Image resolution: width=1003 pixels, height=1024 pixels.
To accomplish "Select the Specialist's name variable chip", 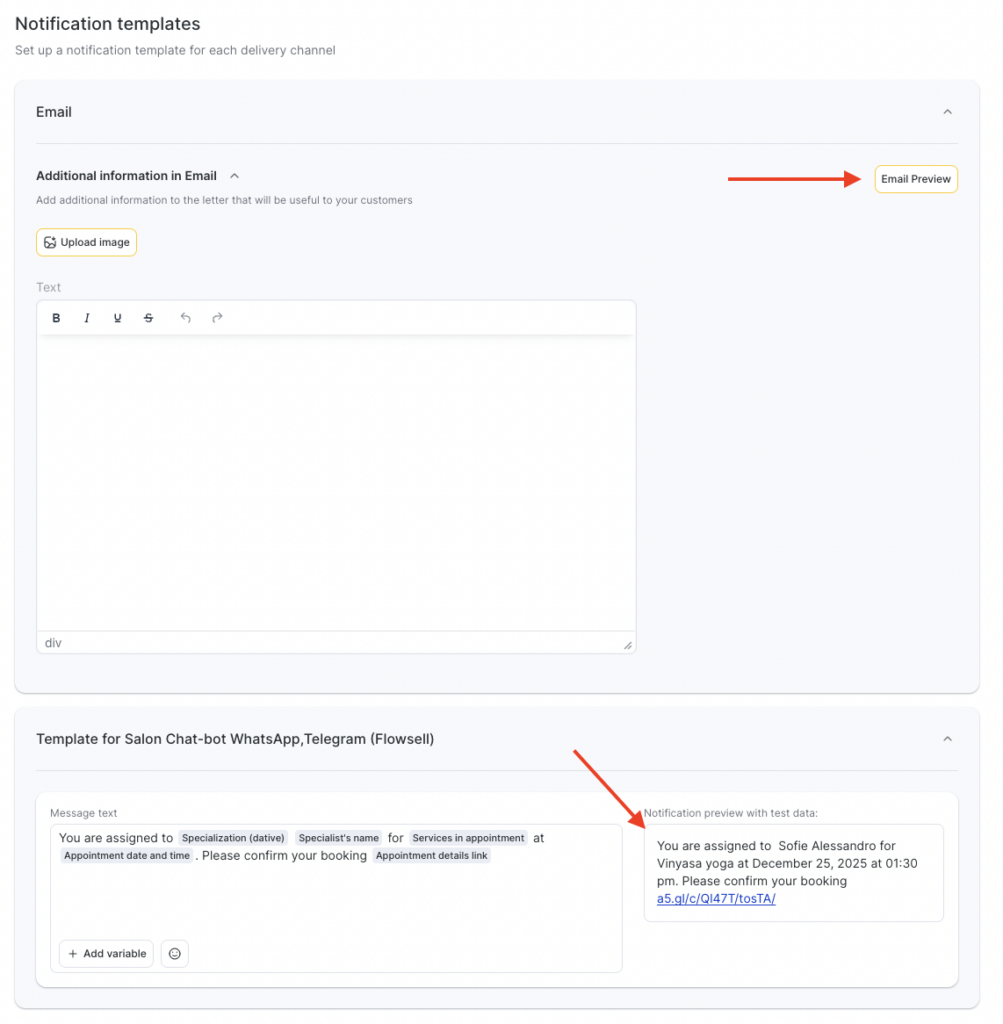I will pos(338,838).
